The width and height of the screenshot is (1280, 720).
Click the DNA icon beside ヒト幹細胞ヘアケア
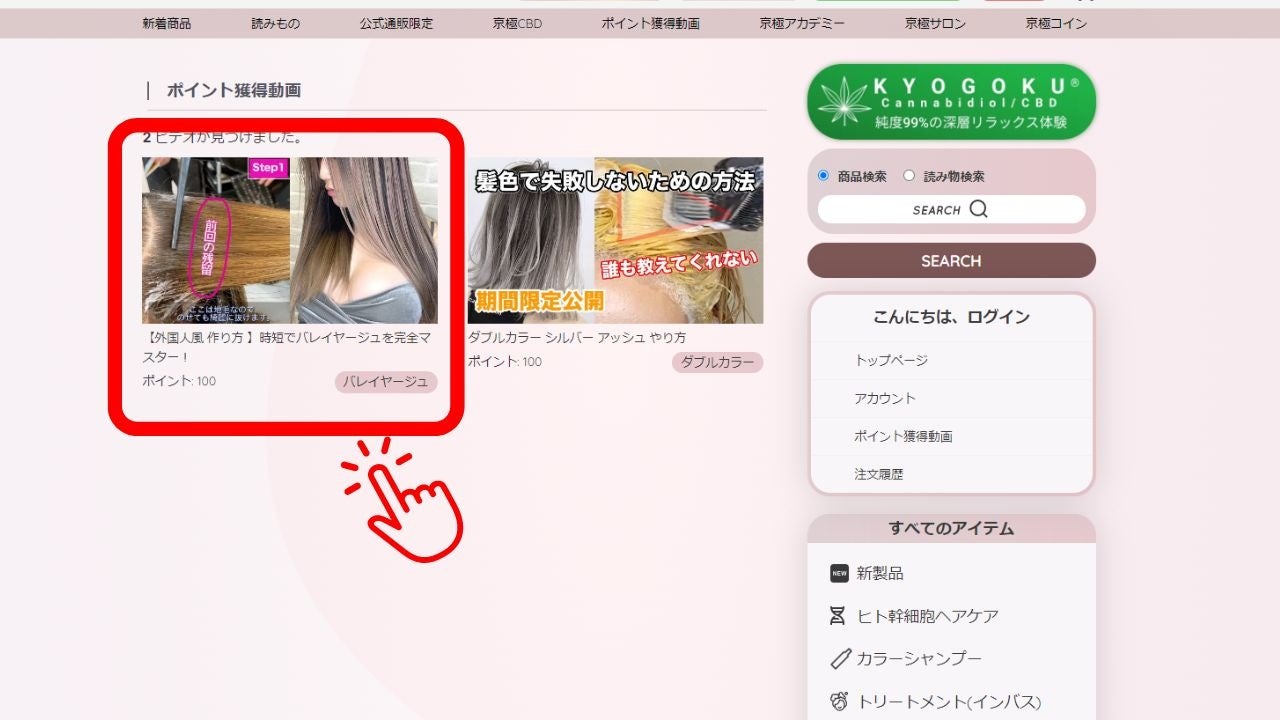(x=838, y=616)
